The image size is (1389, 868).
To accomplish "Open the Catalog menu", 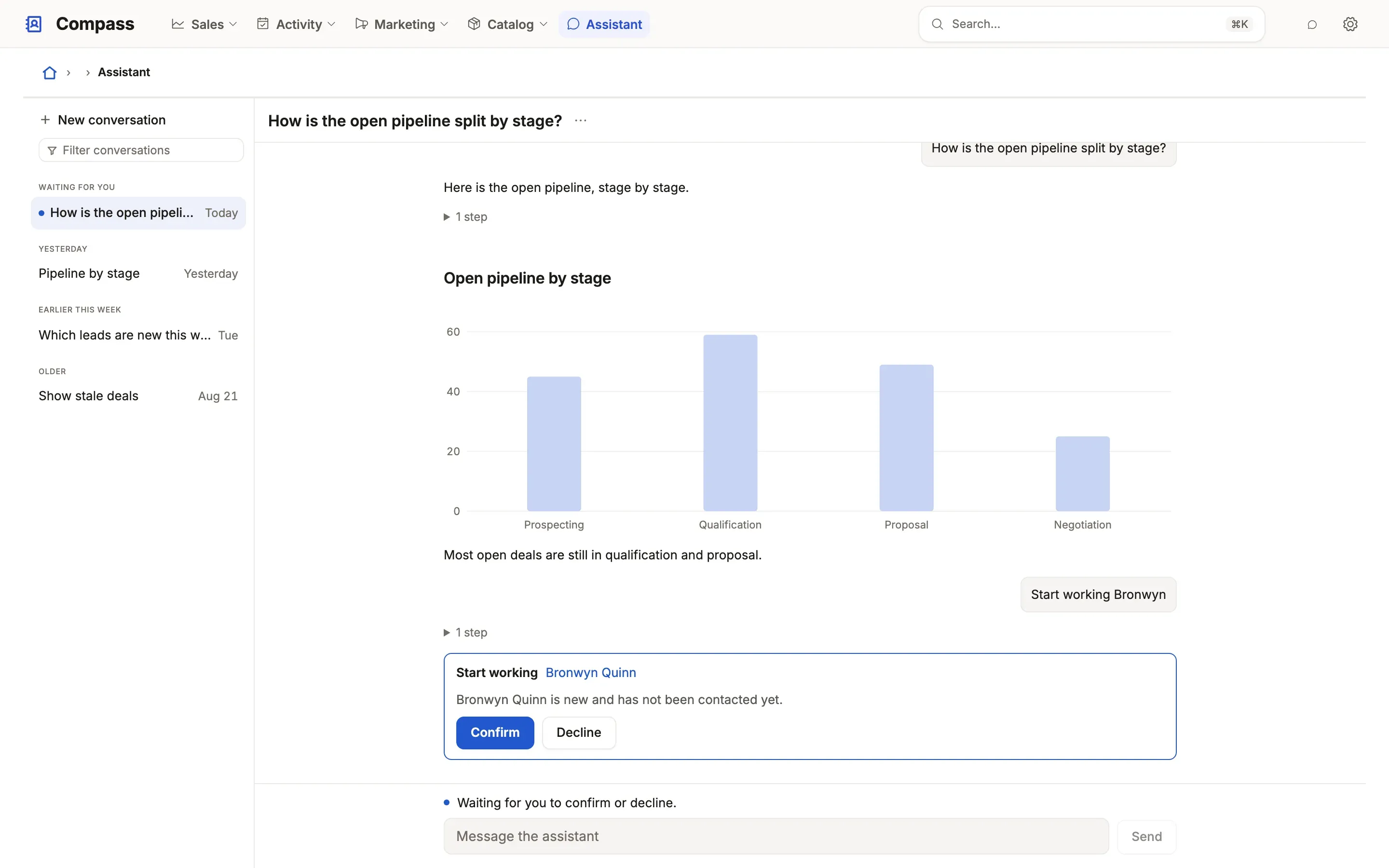I will (x=507, y=24).
